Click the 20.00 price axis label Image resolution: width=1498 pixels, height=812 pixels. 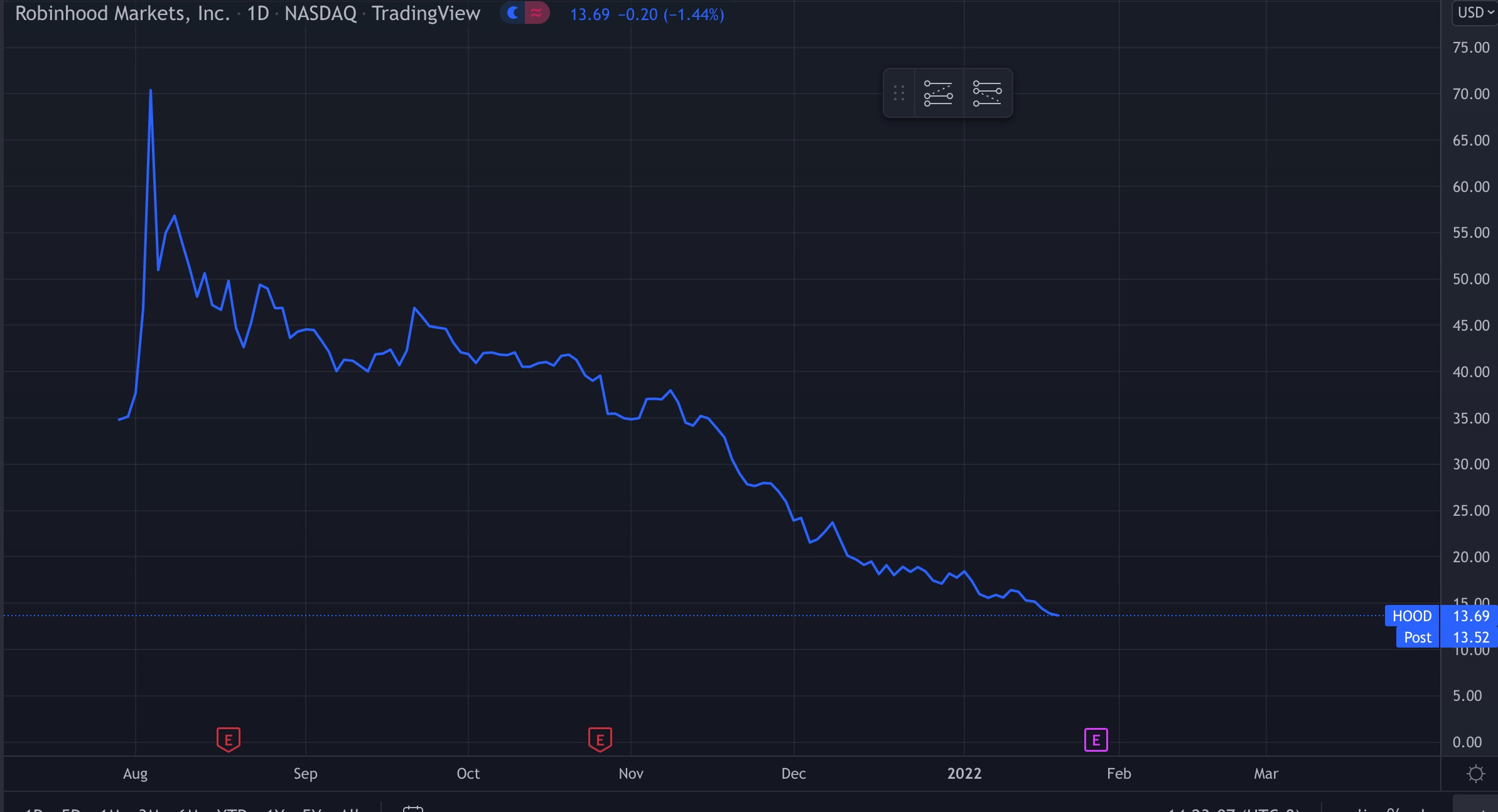pos(1470,557)
